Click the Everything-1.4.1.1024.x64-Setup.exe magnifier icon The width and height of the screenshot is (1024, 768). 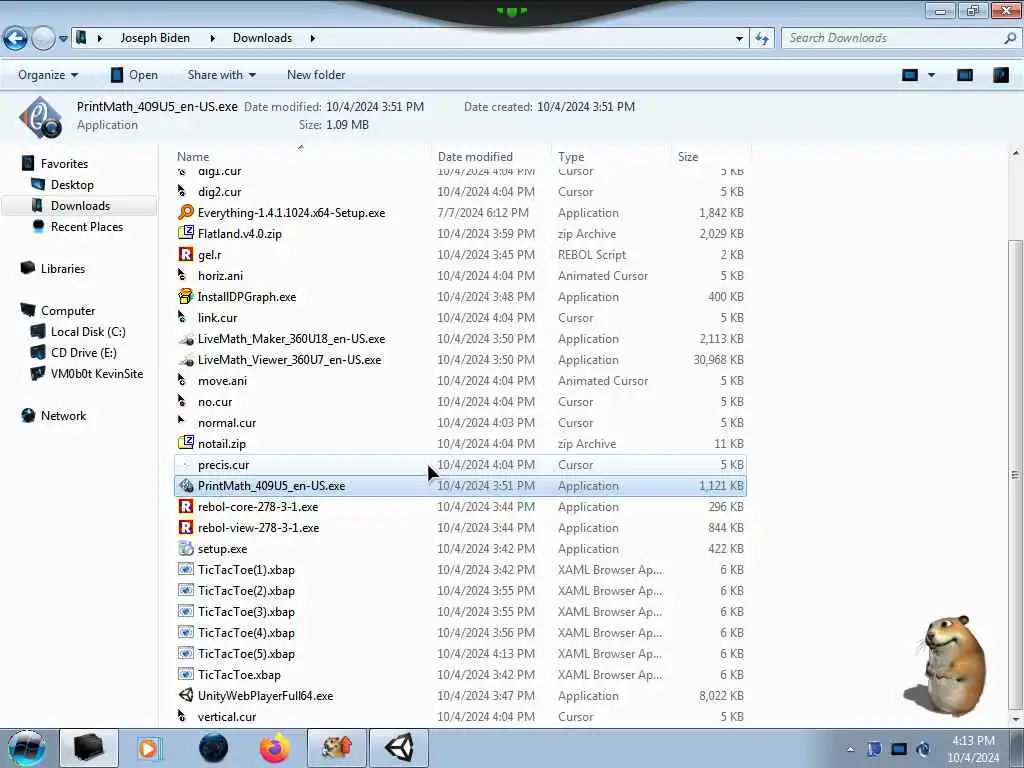point(186,212)
